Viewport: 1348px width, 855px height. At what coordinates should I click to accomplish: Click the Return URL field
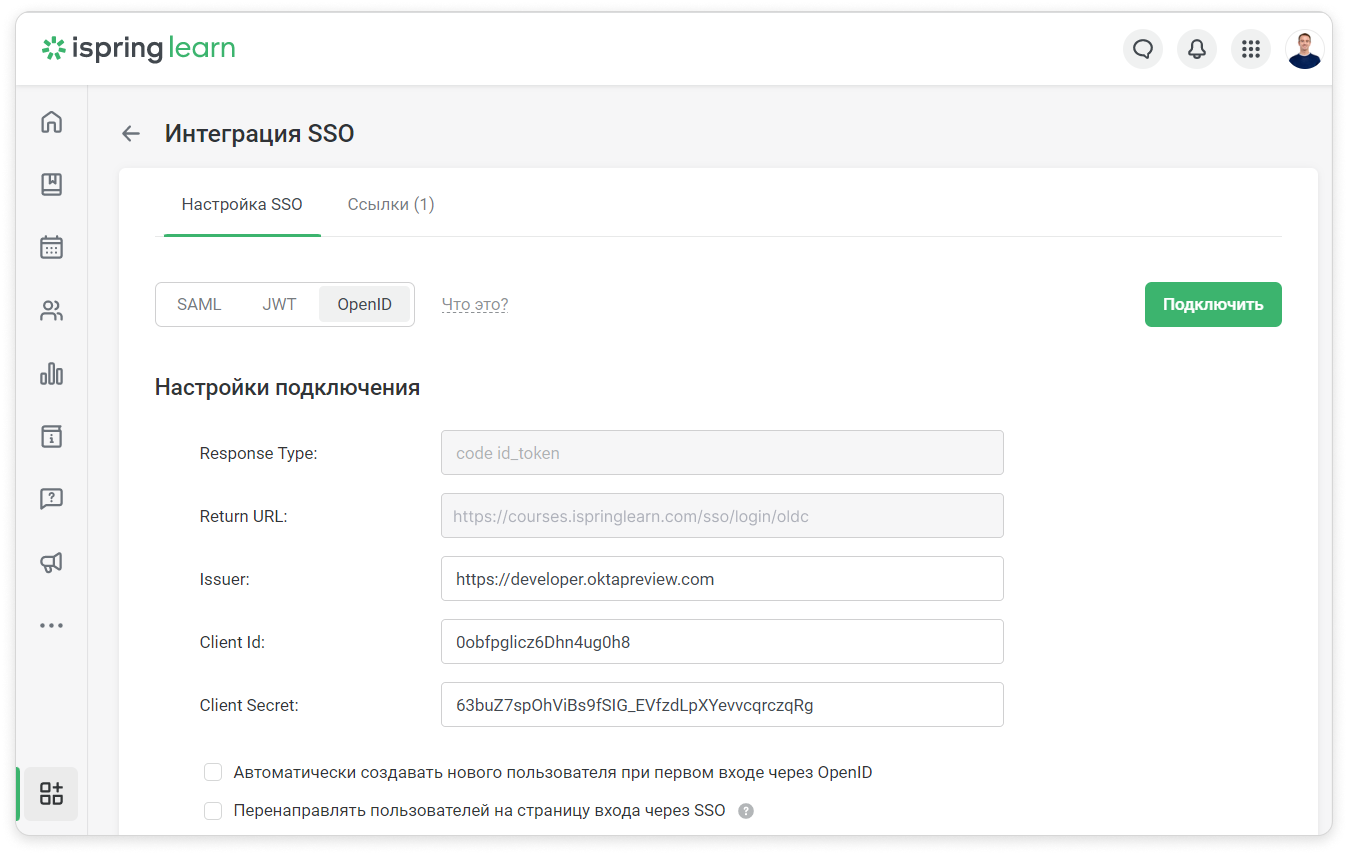coord(722,516)
